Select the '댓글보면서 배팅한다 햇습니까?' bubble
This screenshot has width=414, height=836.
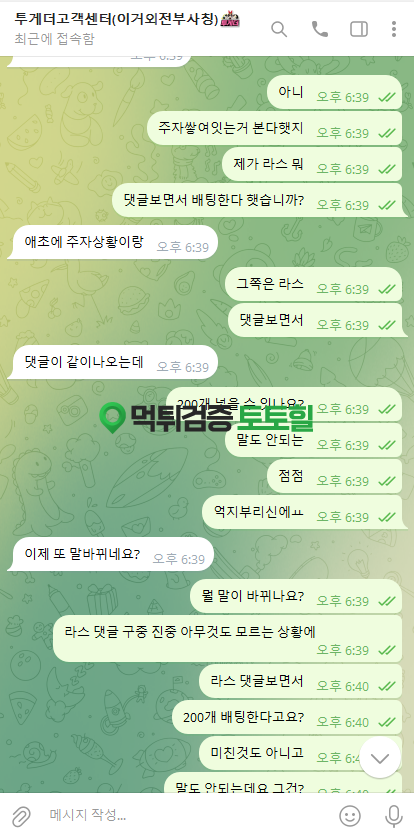pos(257,200)
